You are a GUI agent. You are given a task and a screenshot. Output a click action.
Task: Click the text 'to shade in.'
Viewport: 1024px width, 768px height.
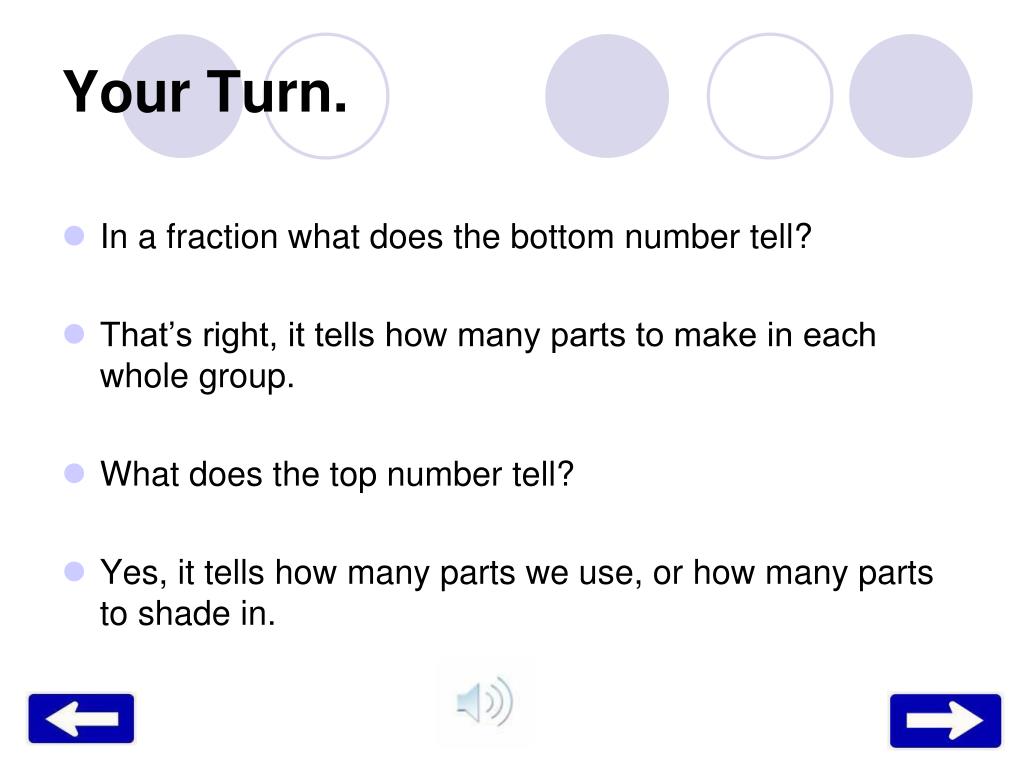pyautogui.click(x=188, y=614)
